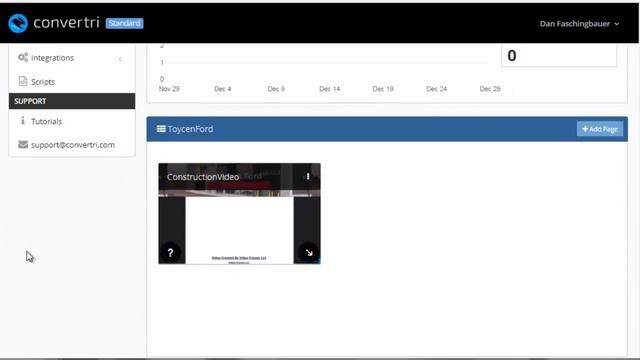This screenshot has width=640, height=360.
Task: Click the Dec 14 chart axis label
Action: pyautogui.click(x=329, y=89)
